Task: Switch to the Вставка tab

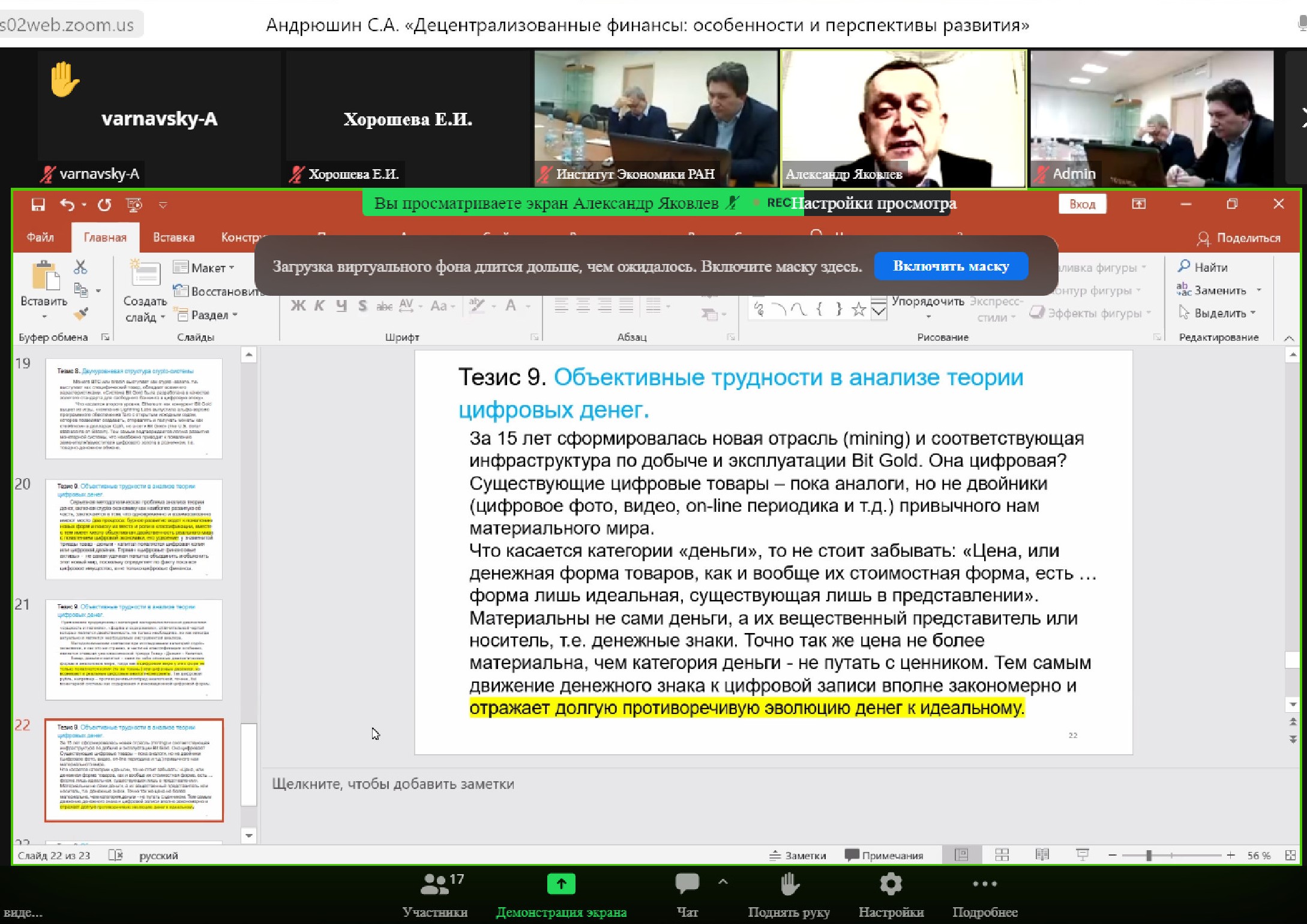Action: (173, 238)
